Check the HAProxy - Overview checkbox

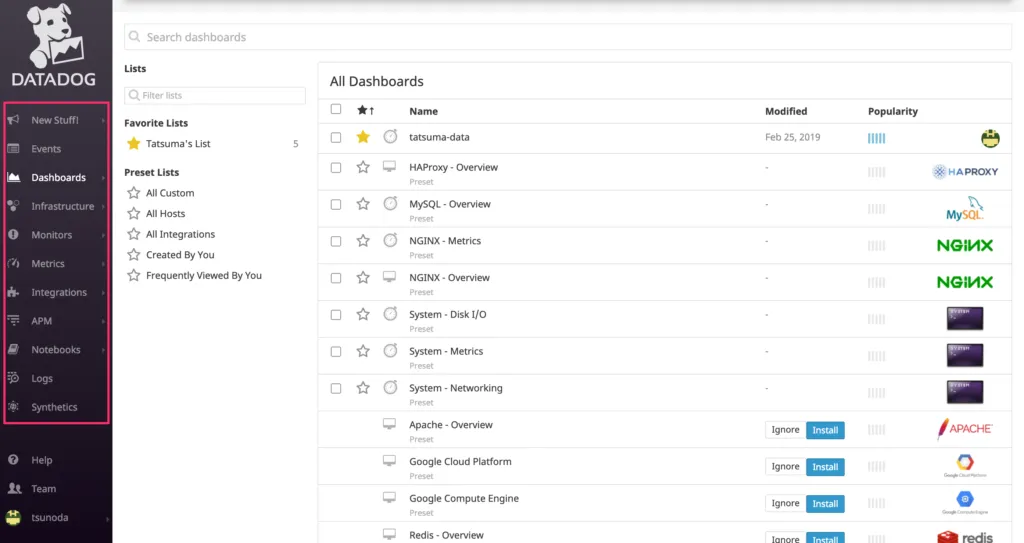336,167
